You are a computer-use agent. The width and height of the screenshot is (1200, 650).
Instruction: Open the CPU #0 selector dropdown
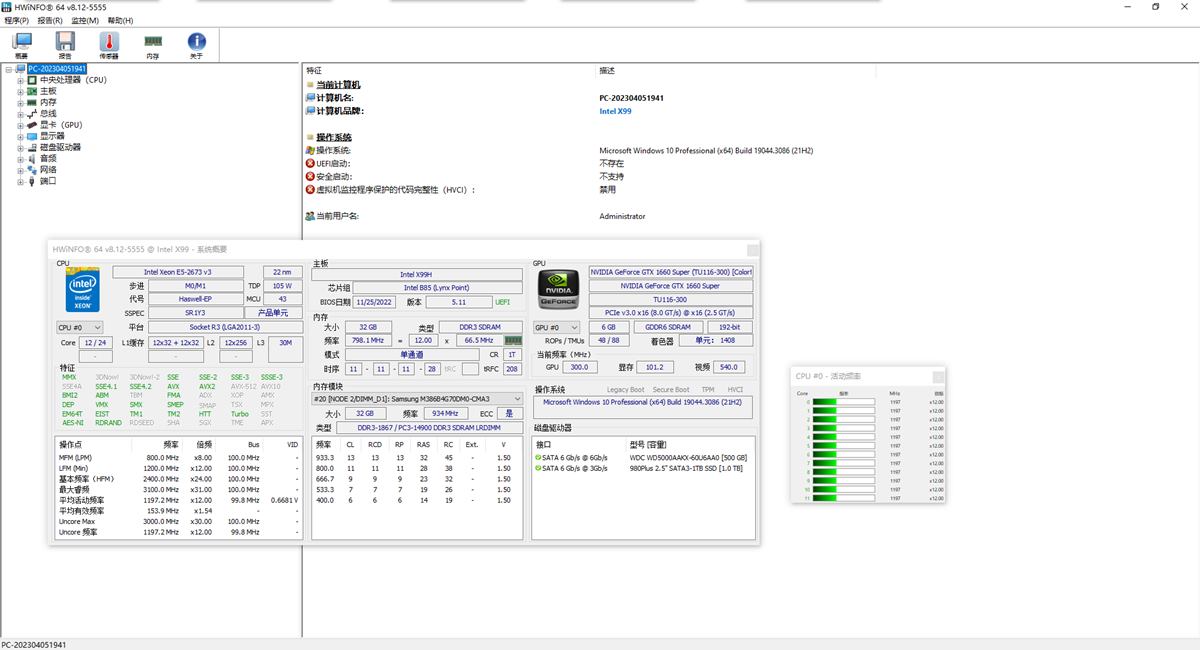pyautogui.click(x=80, y=327)
